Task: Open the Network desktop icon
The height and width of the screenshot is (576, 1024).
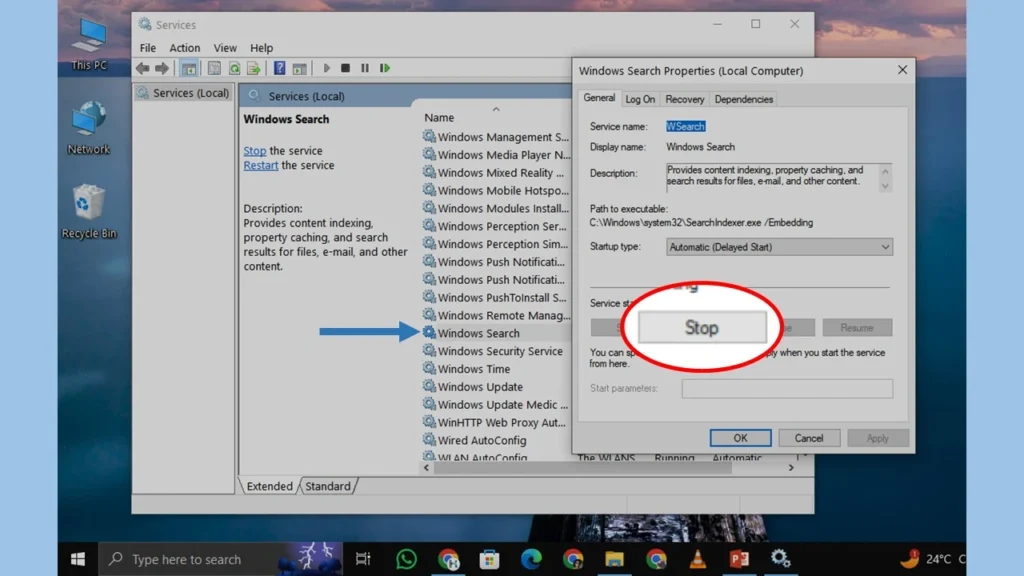Action: (89, 128)
